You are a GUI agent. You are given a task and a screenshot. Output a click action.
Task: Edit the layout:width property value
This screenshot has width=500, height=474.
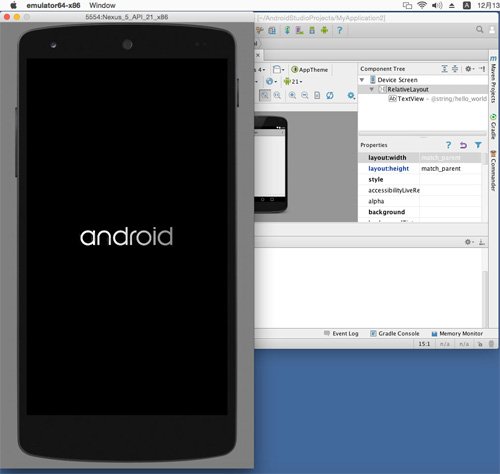point(450,158)
